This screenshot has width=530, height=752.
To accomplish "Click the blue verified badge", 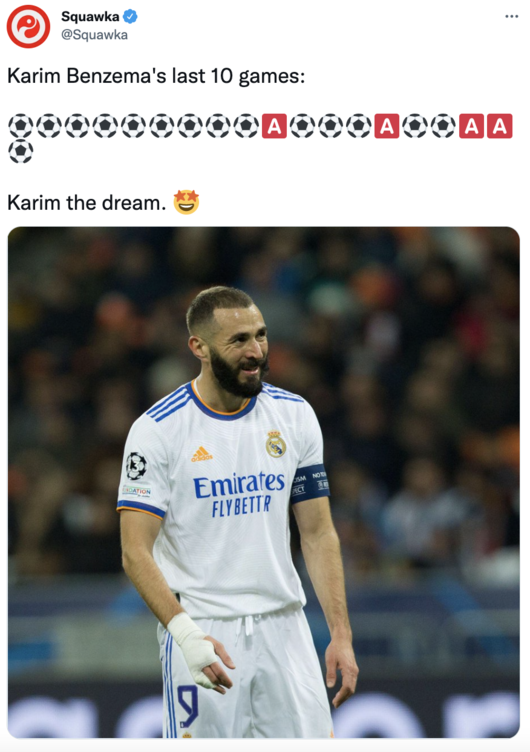I will (x=130, y=16).
